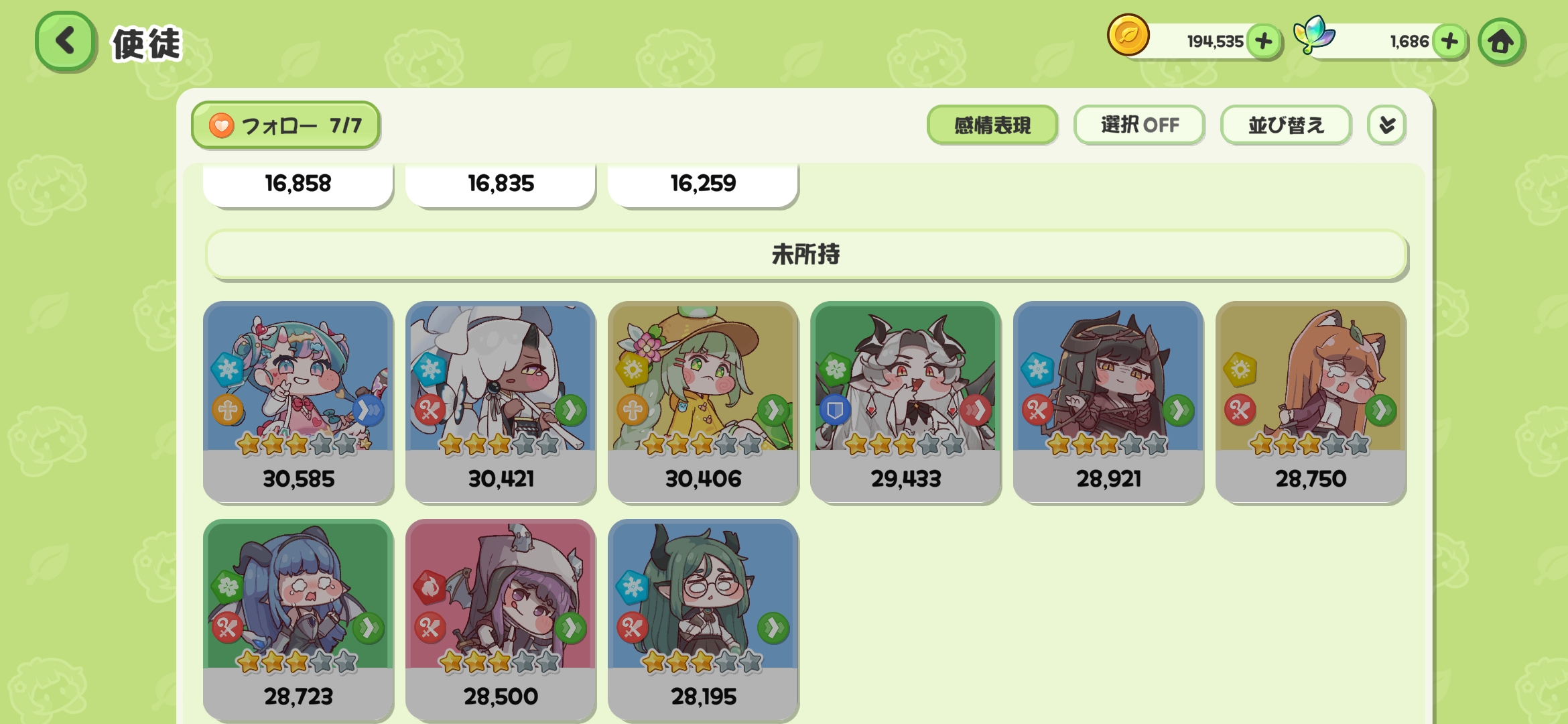Screen dimensions: 1568x724
Task: Expand the double chevron filter arrow
Action: 1386,125
